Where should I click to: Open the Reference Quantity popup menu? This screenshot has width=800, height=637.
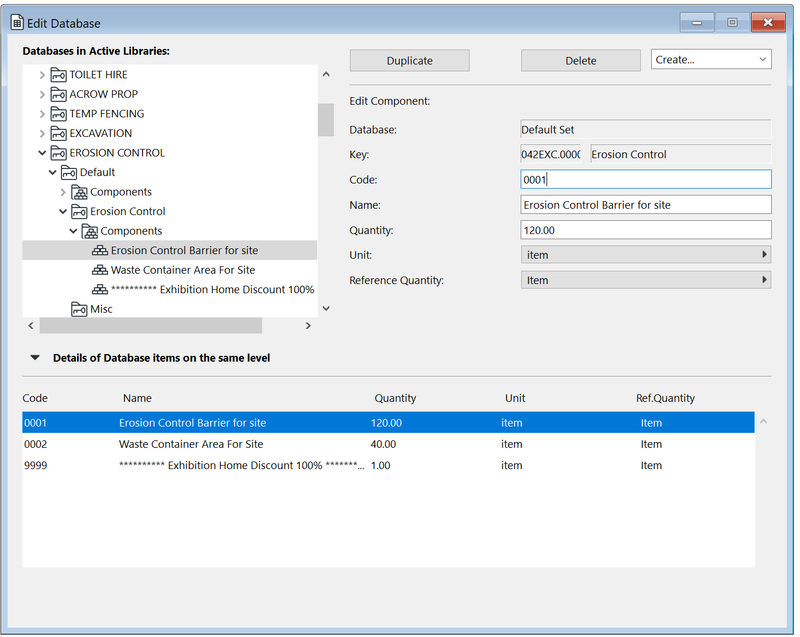(646, 280)
